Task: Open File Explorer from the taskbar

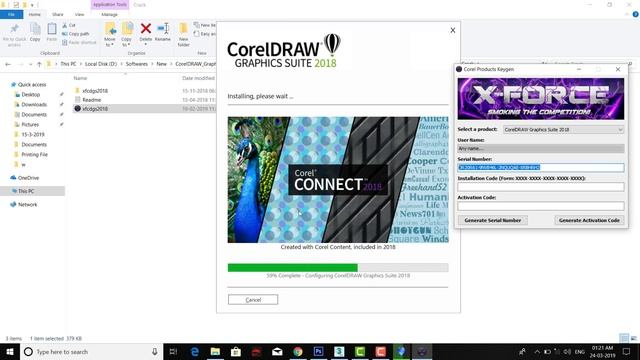Action: click(x=216, y=351)
